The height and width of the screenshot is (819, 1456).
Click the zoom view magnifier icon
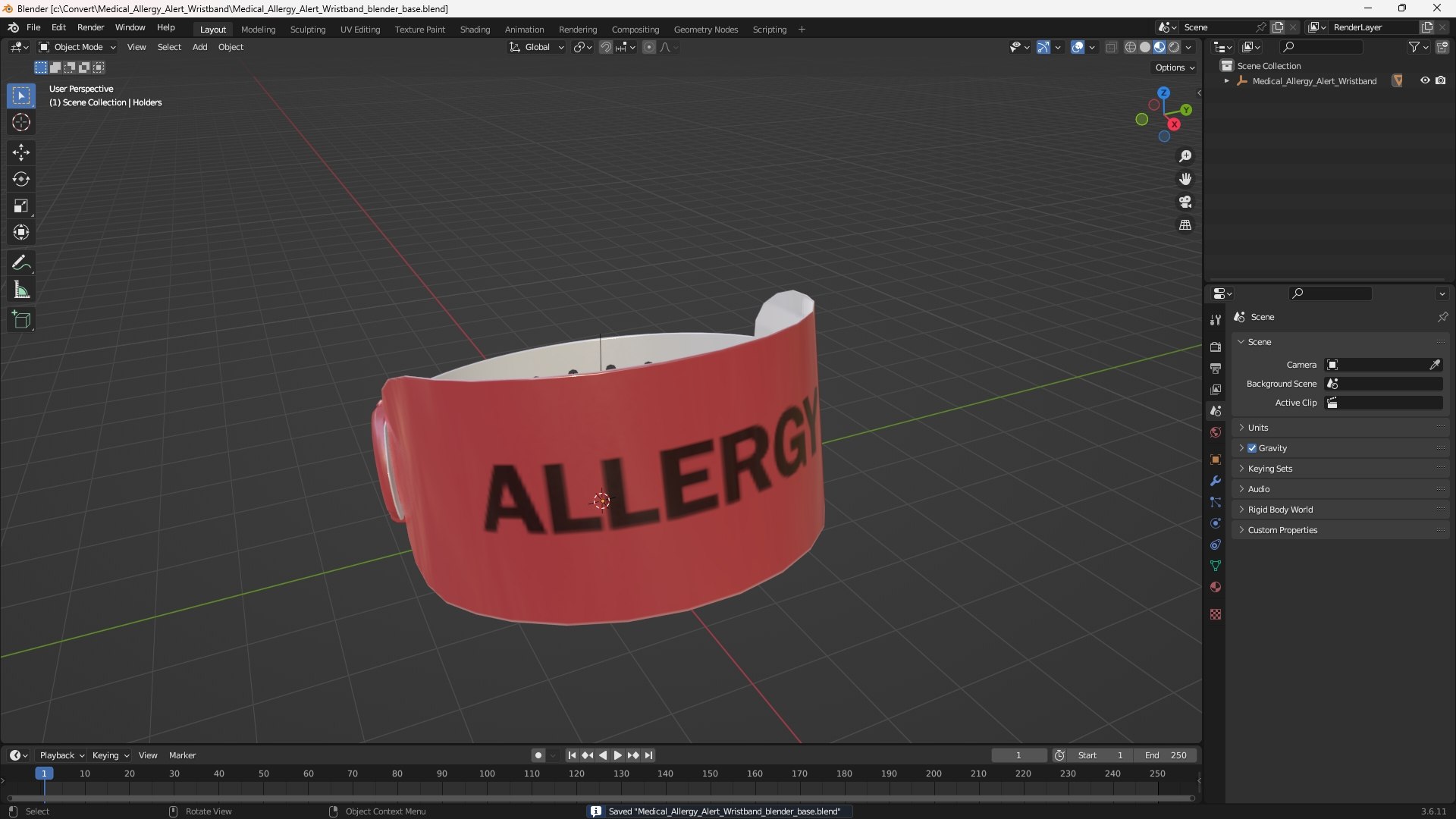pyautogui.click(x=1185, y=156)
